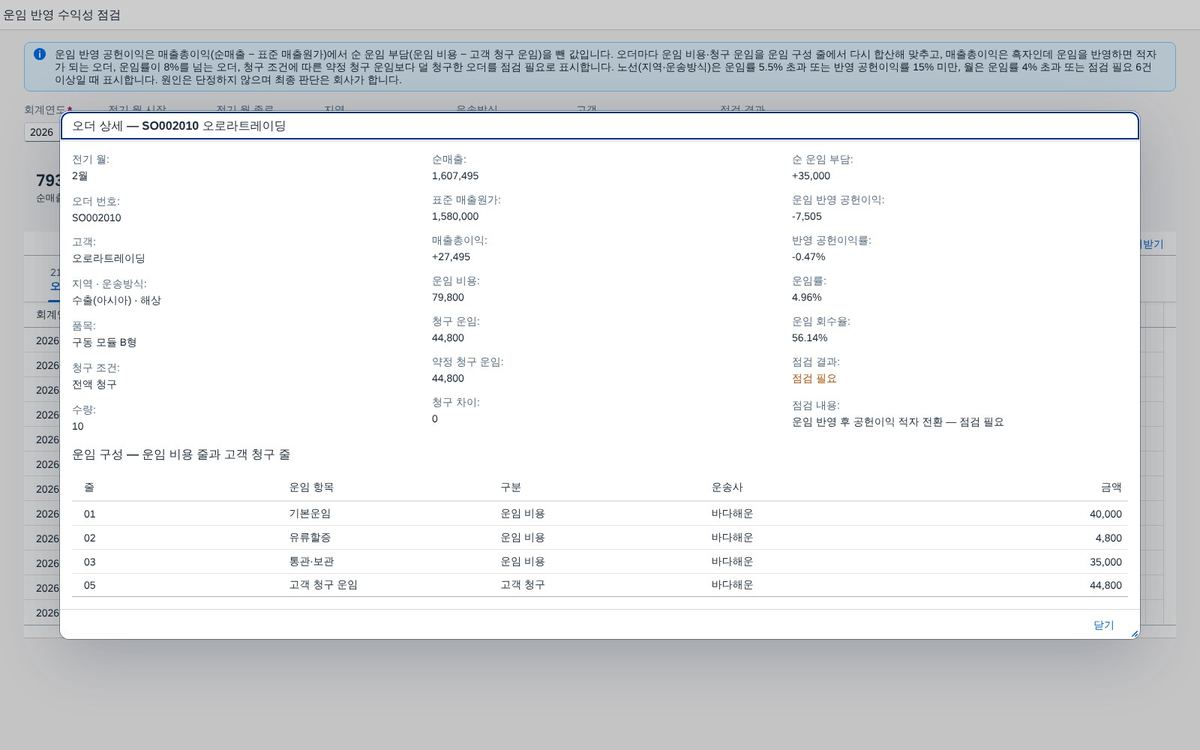The width and height of the screenshot is (1200, 750).
Task: Click the 운임률 value 4.96%
Action: [807, 297]
